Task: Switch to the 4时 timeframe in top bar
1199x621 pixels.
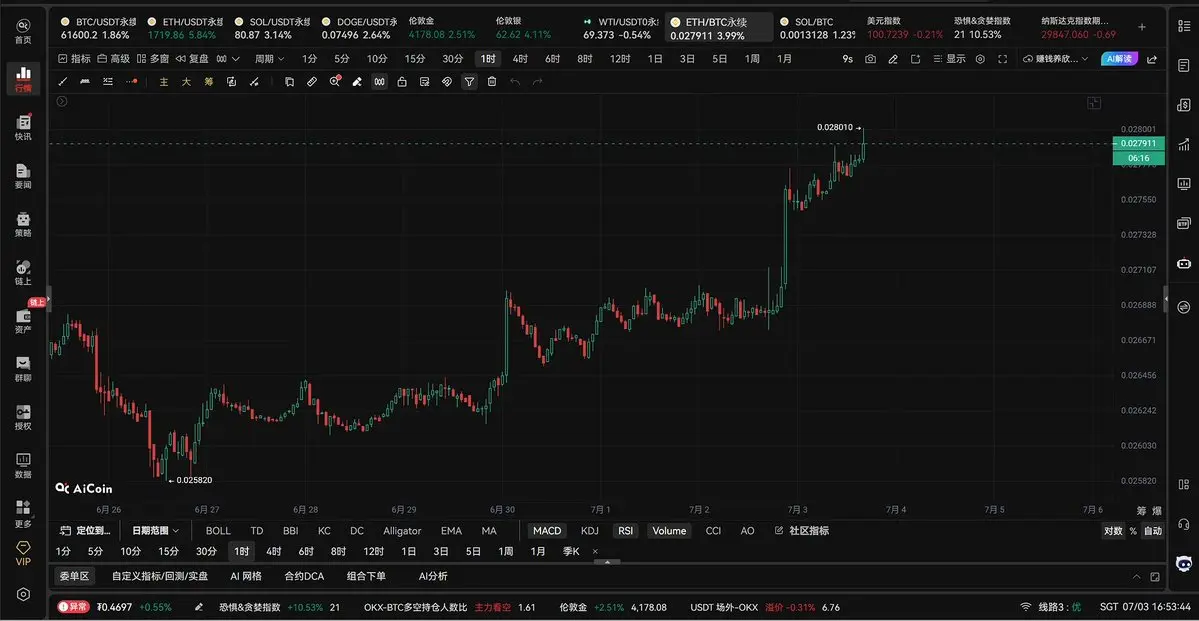Action: tap(520, 59)
